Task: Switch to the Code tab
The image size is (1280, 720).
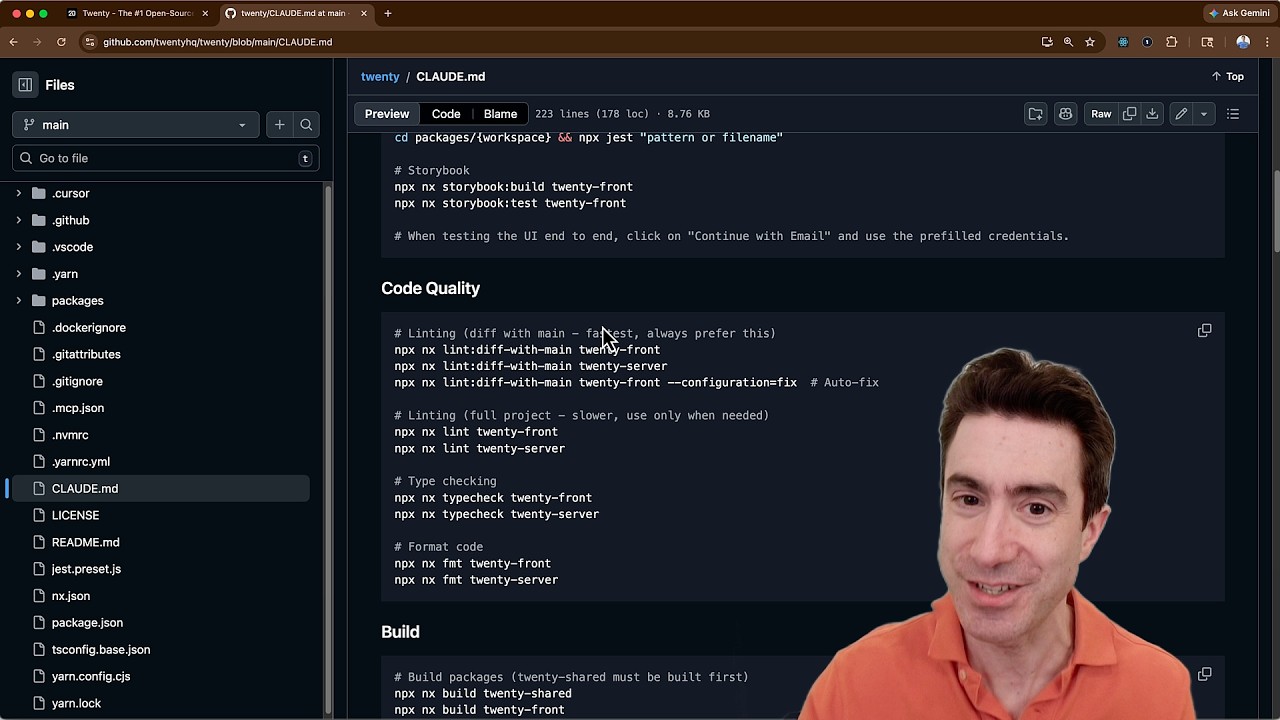Action: [446, 114]
